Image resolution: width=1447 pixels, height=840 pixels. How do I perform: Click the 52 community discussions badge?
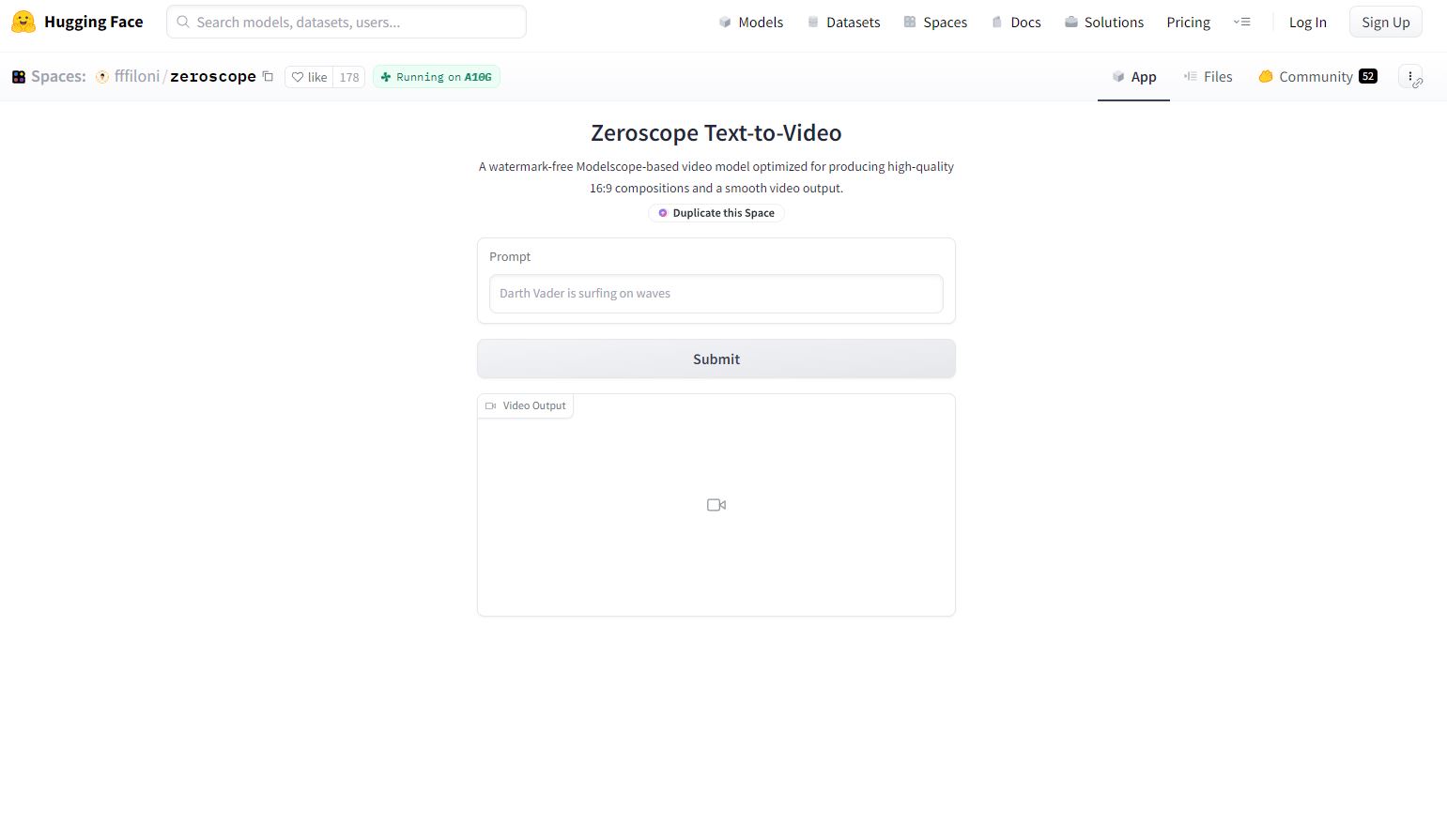[x=1368, y=77]
